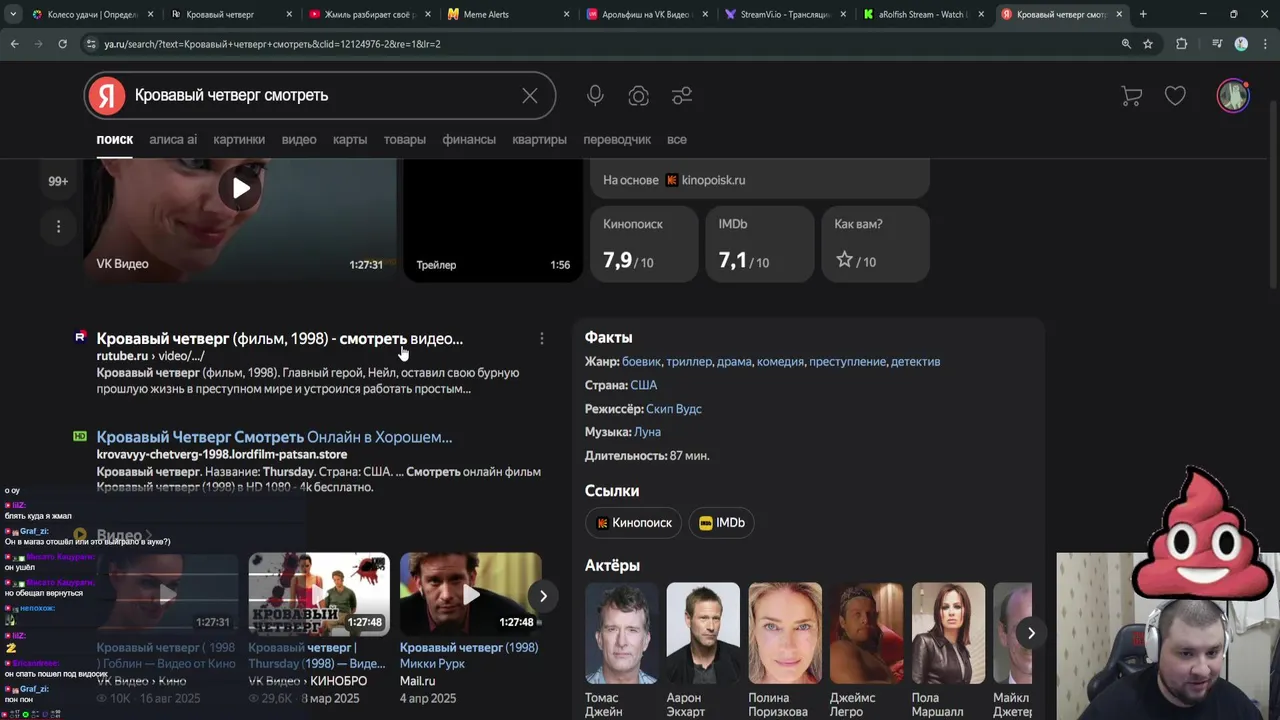Expand the все tabs menu
1280x720 pixels.
coord(677,139)
